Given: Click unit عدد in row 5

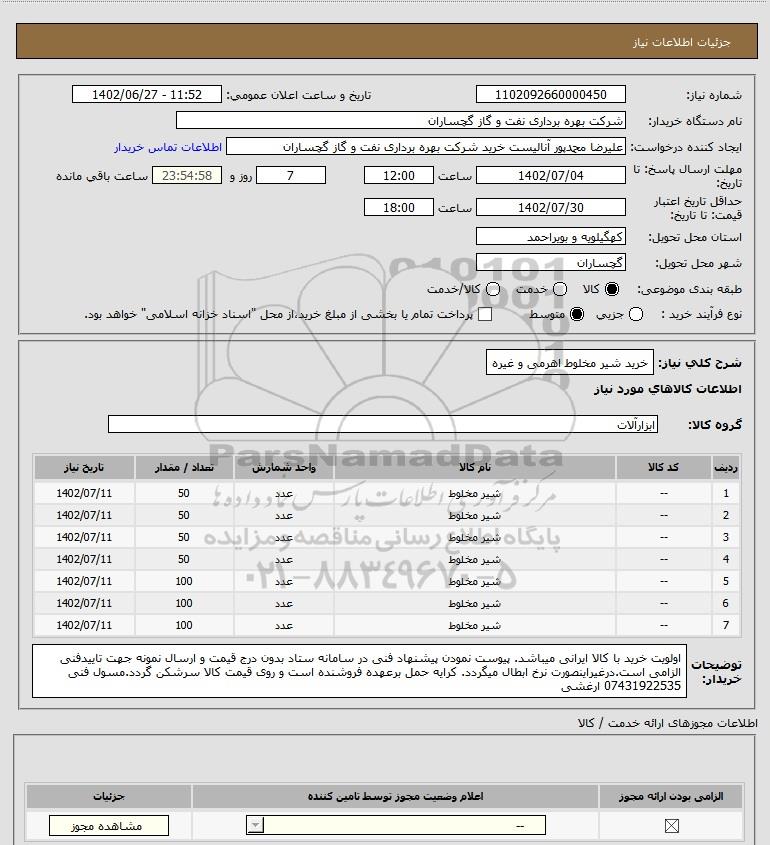Looking at the screenshot, I should point(284,582).
